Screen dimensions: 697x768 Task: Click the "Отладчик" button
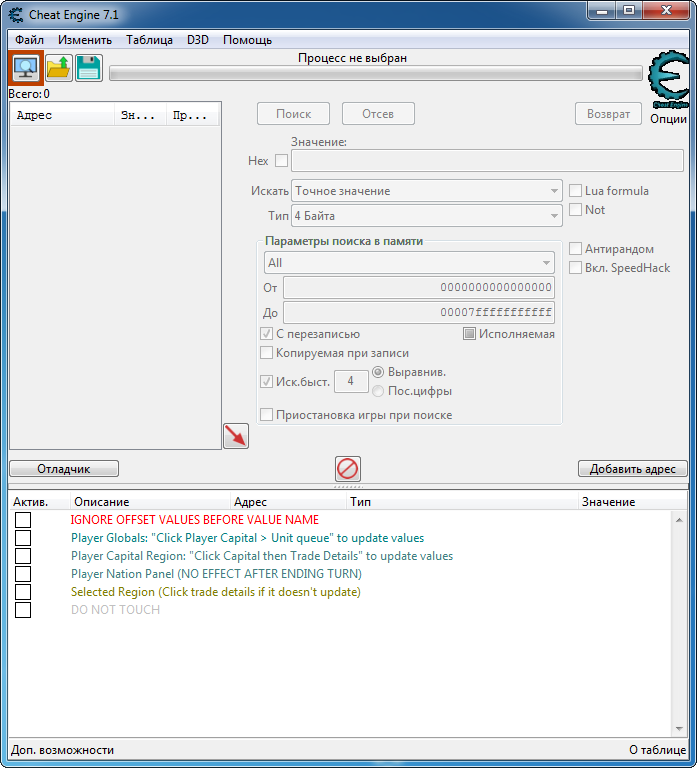click(64, 469)
